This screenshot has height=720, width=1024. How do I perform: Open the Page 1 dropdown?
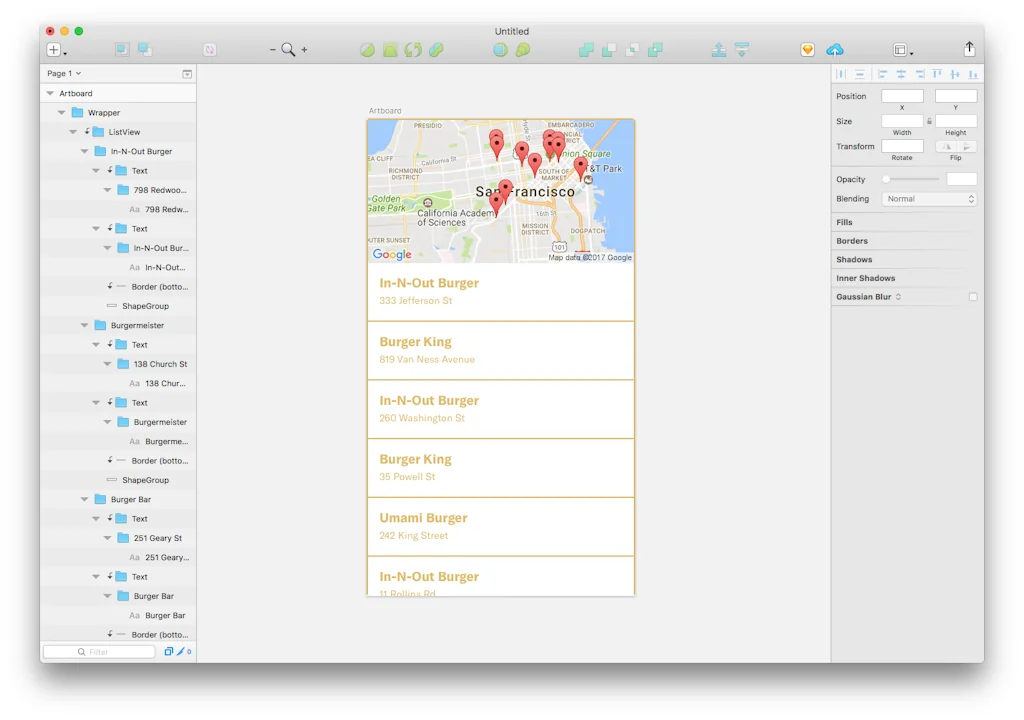pos(64,73)
